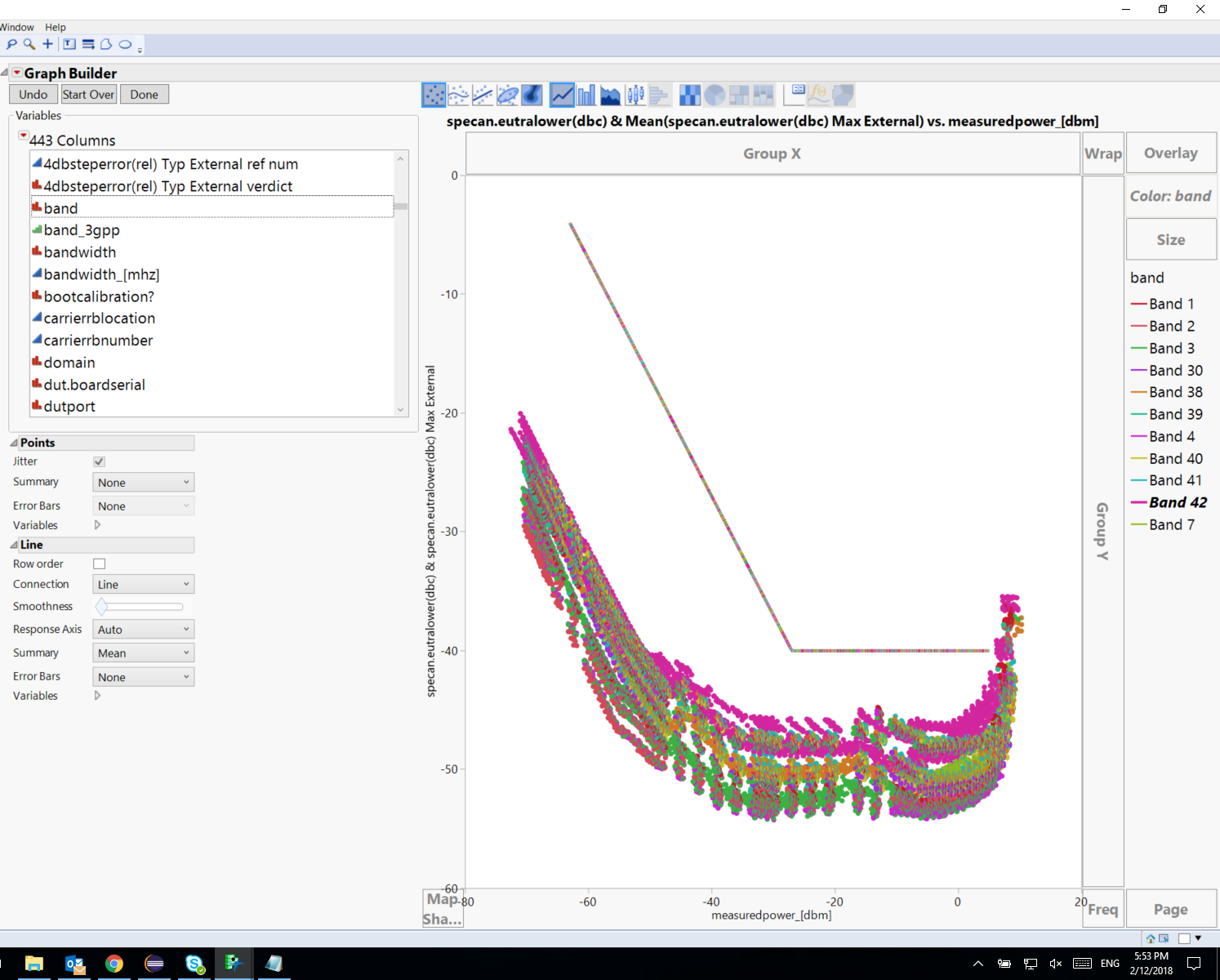Switch to the Smoother element icon
This screenshot has height=980, width=1220.
coord(458,94)
